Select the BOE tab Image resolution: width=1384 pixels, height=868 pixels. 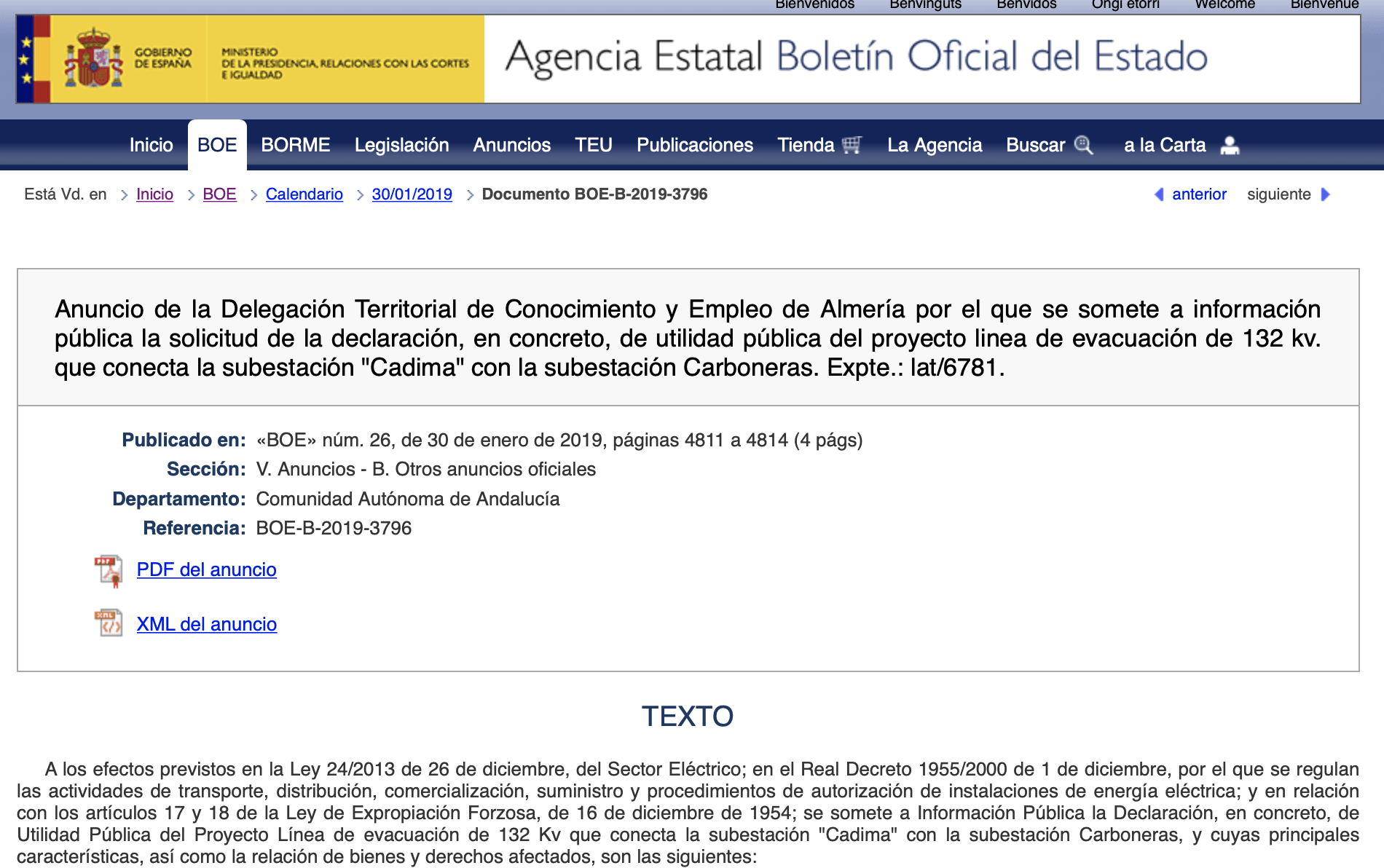click(217, 145)
